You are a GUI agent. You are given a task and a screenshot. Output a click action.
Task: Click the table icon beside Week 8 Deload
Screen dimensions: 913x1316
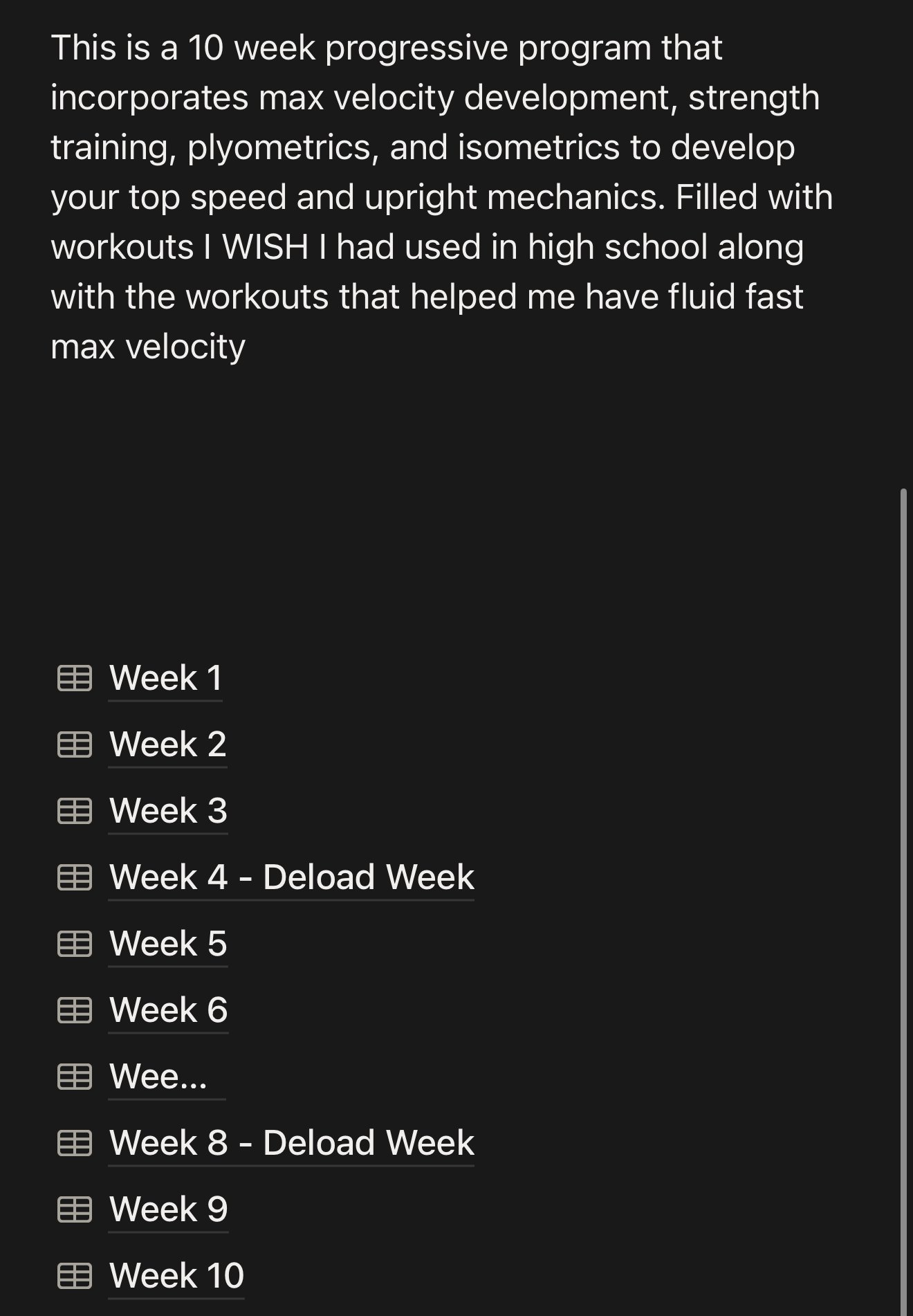coord(74,1143)
